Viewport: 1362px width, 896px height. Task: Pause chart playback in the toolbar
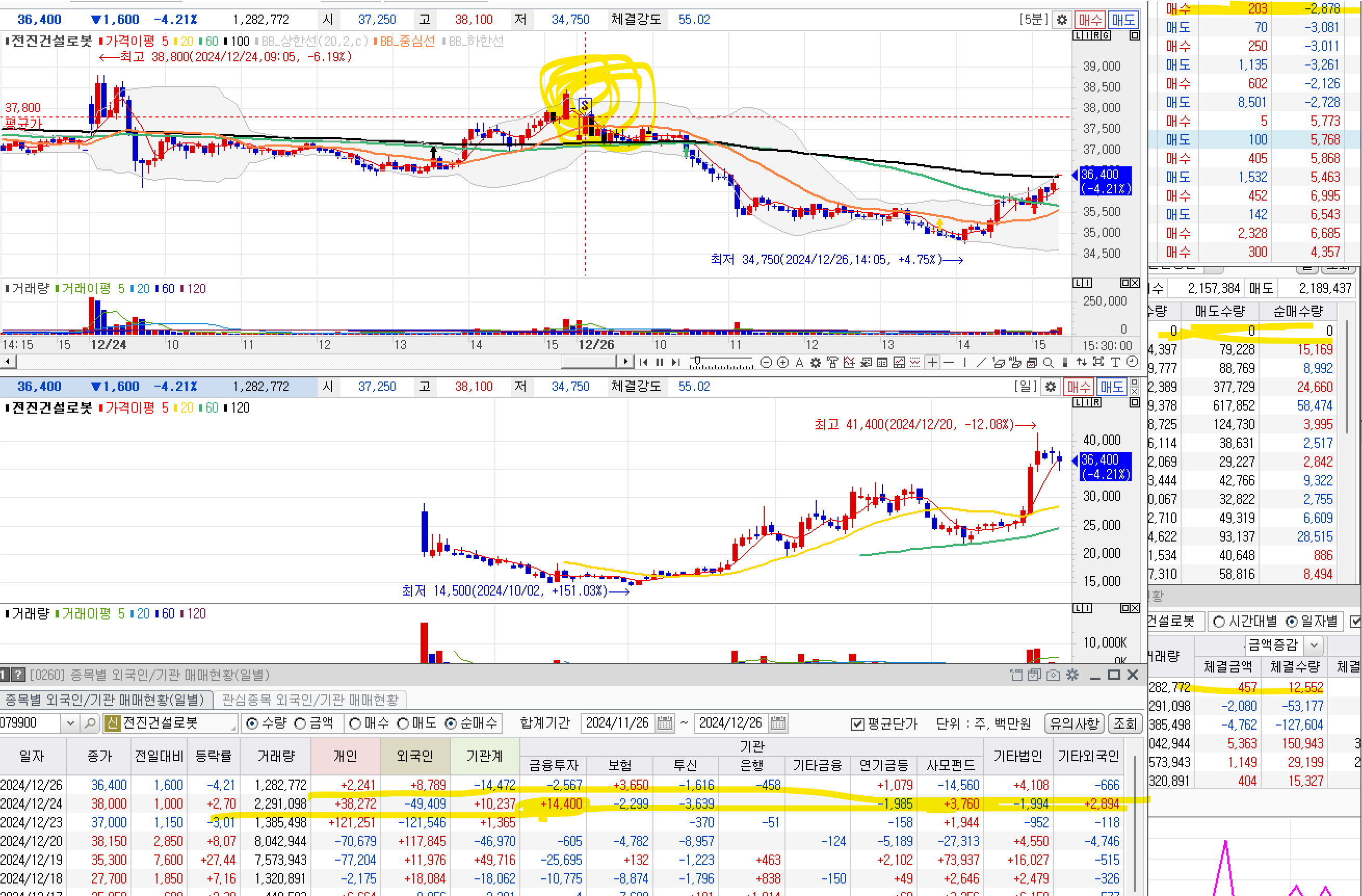(x=659, y=362)
